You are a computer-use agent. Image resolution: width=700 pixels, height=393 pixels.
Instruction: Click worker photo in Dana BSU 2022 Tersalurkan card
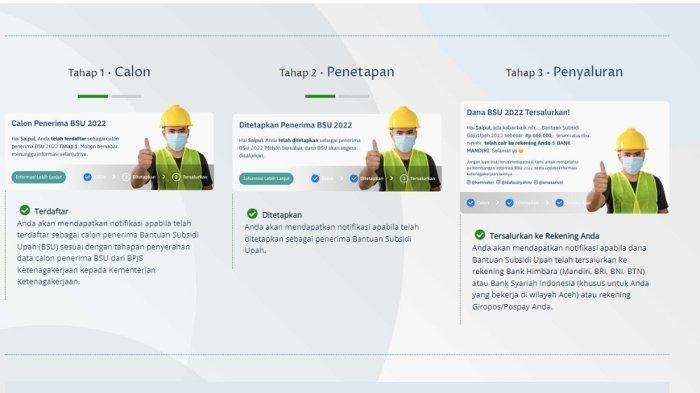click(627, 171)
